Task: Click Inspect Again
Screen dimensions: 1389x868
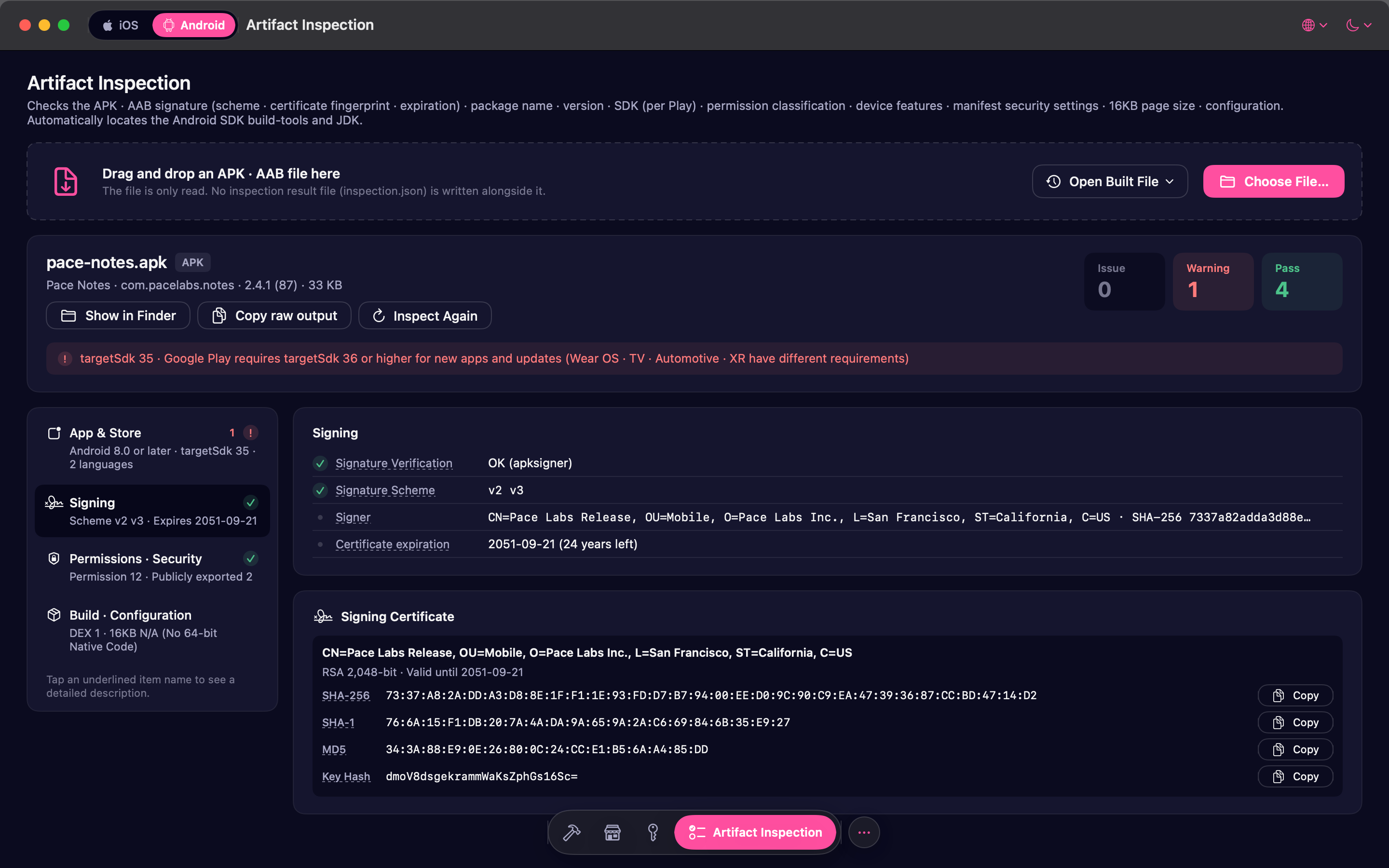Action: pyautogui.click(x=425, y=316)
